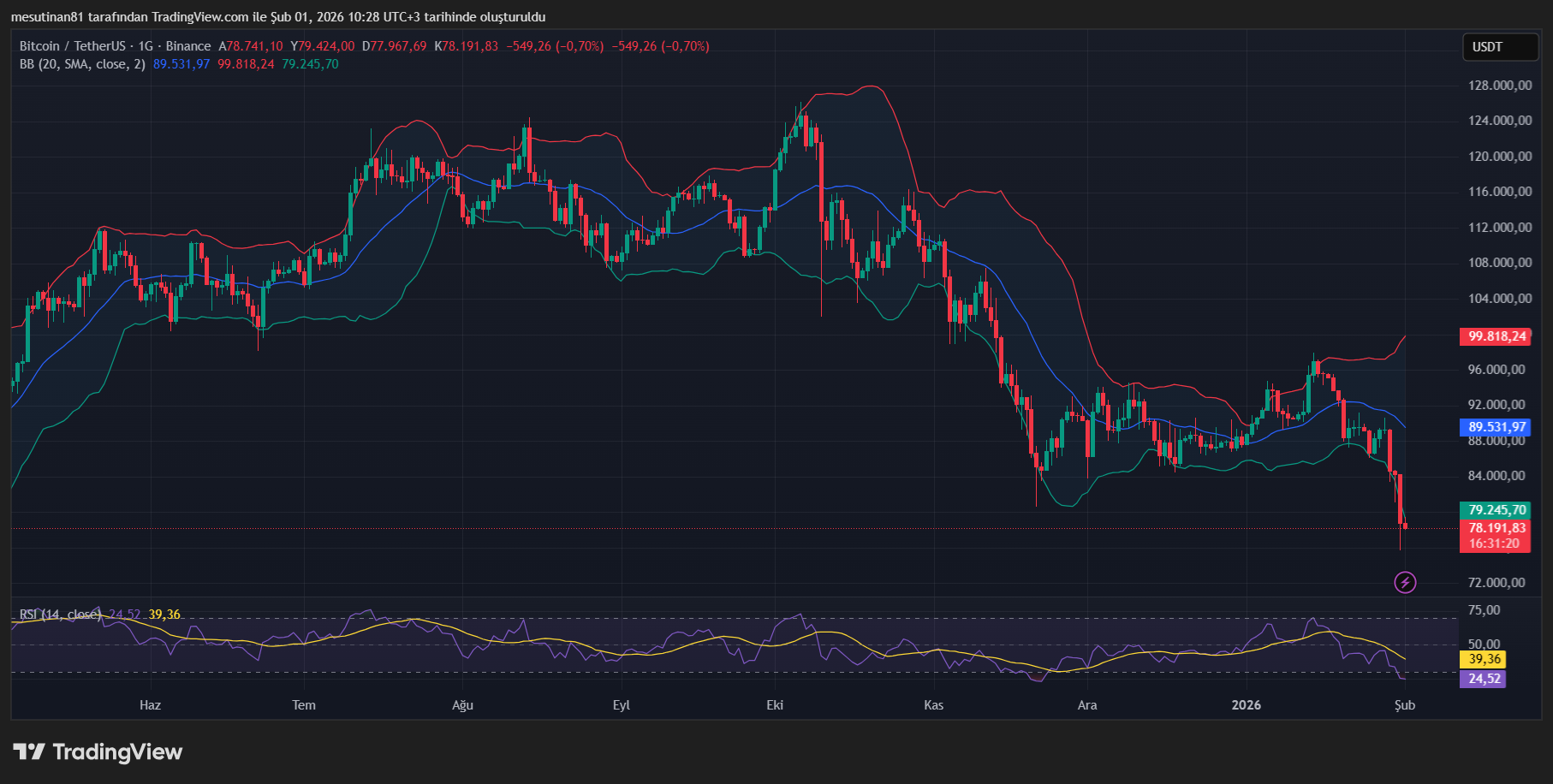This screenshot has width=1553, height=784.
Task: Click the 75,00 level on RSI scale
Action: (x=1484, y=610)
